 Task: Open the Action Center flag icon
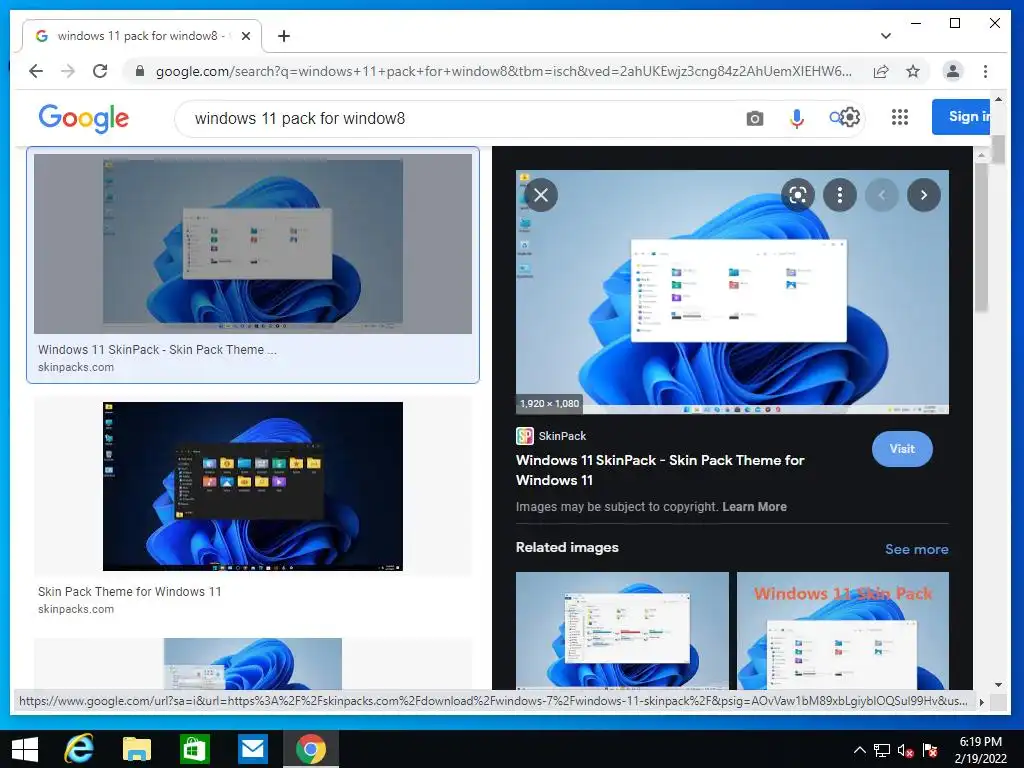click(930, 750)
